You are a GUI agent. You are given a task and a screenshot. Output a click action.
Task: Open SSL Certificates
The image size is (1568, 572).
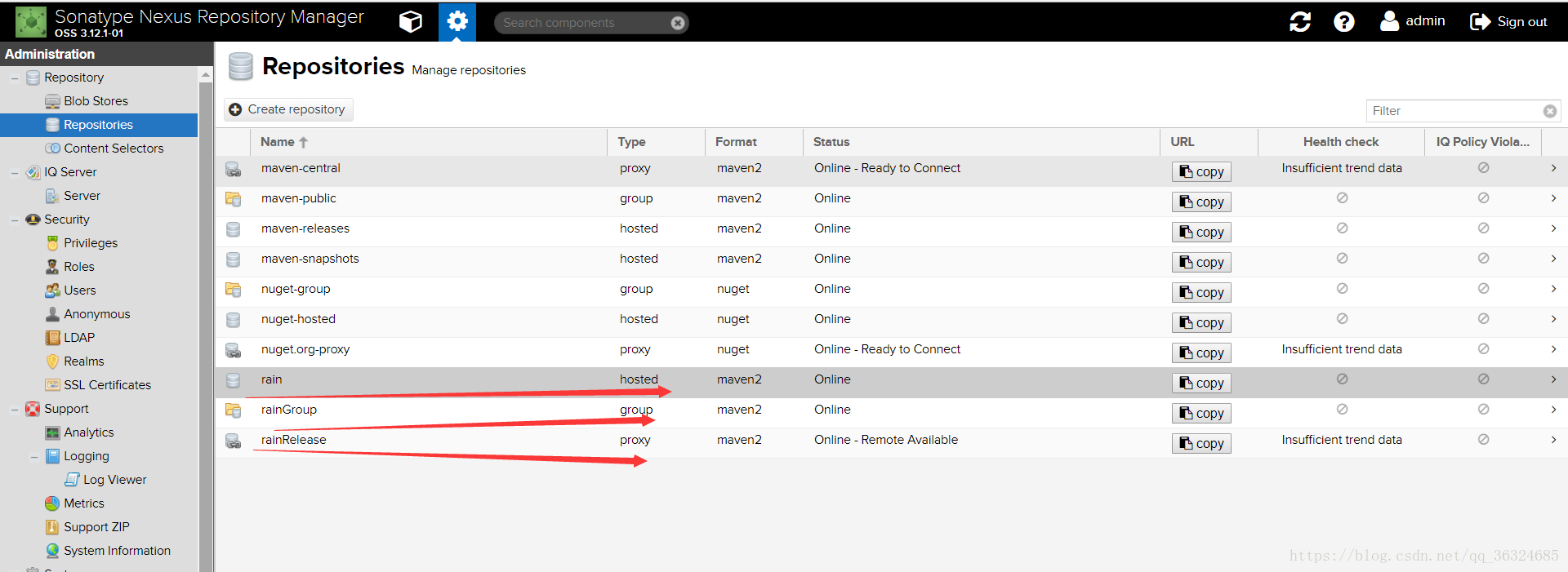point(107,385)
